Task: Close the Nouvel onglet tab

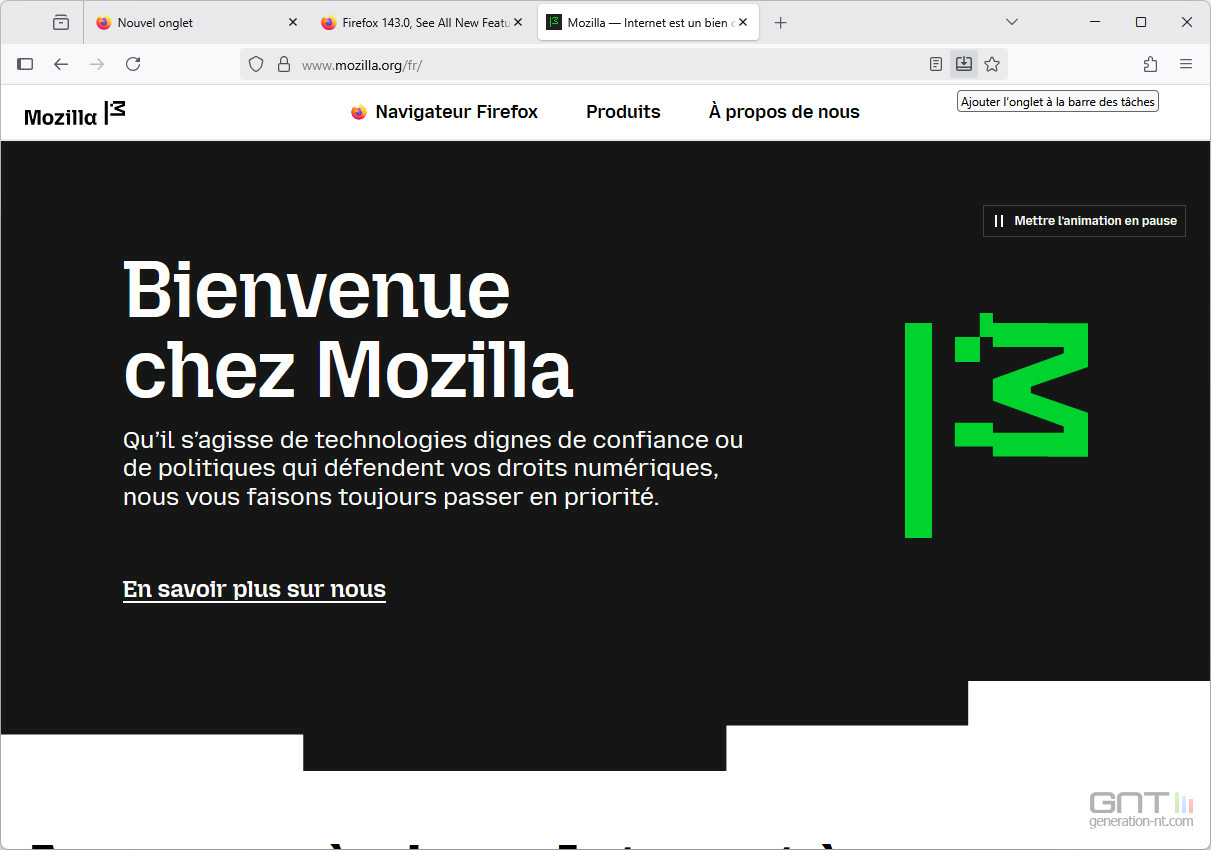Action: coord(293,22)
